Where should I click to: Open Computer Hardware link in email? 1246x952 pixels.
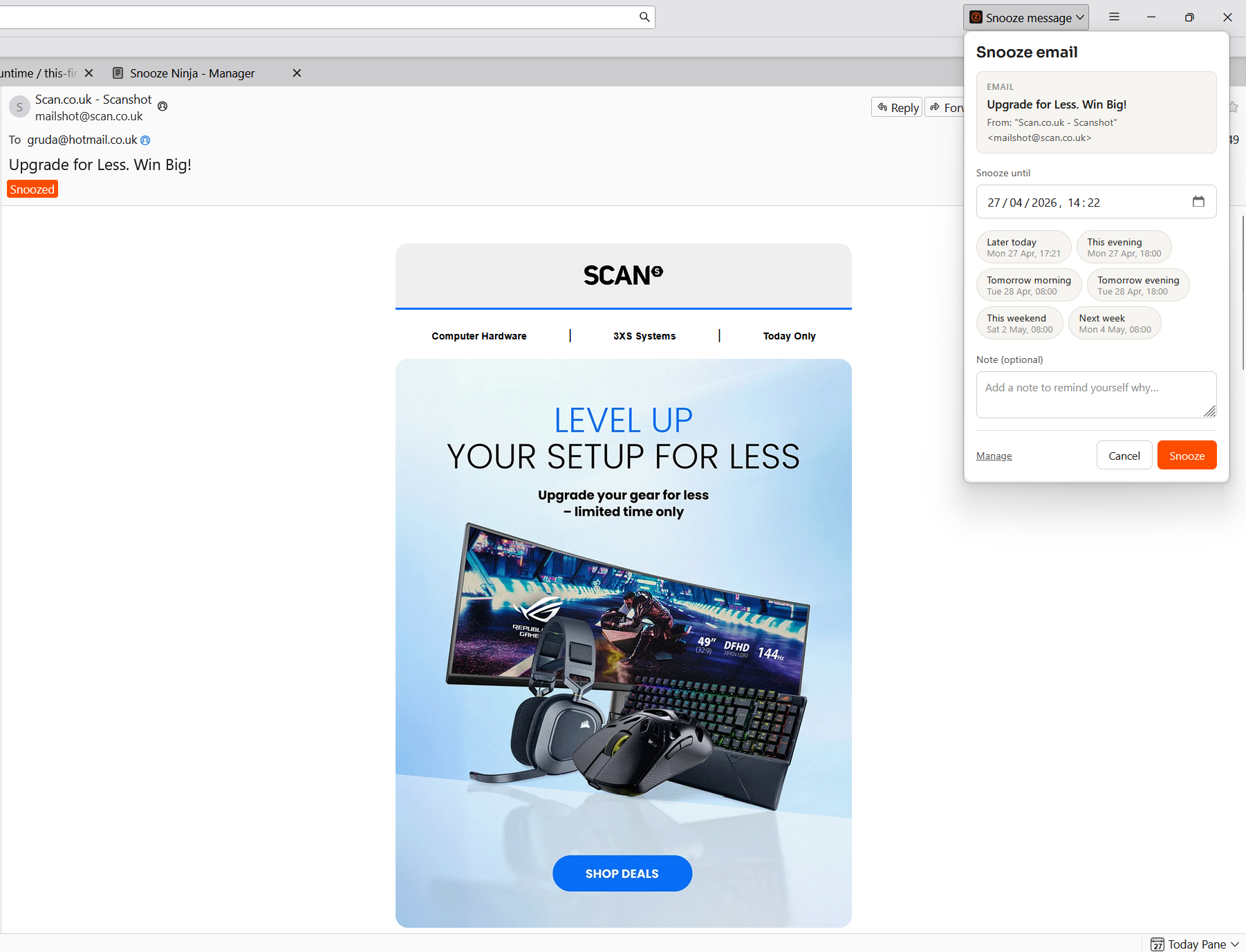click(x=479, y=336)
